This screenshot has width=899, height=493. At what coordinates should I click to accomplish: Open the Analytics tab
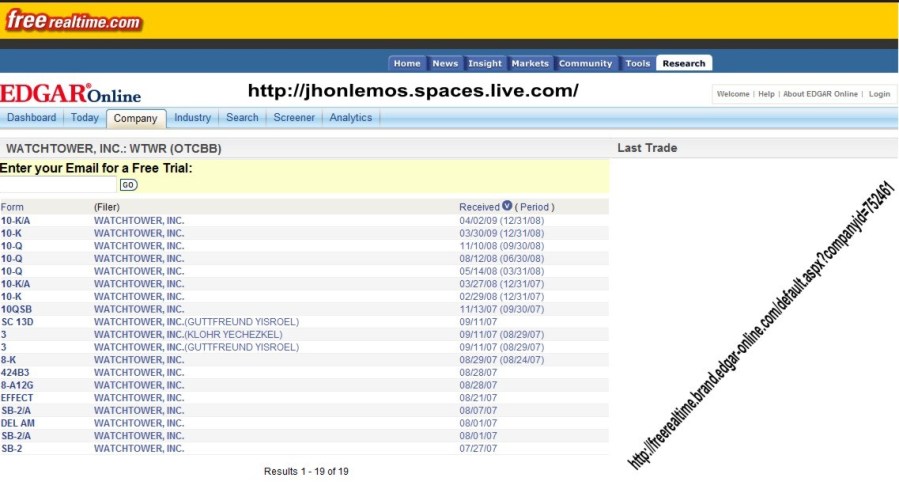(x=351, y=118)
